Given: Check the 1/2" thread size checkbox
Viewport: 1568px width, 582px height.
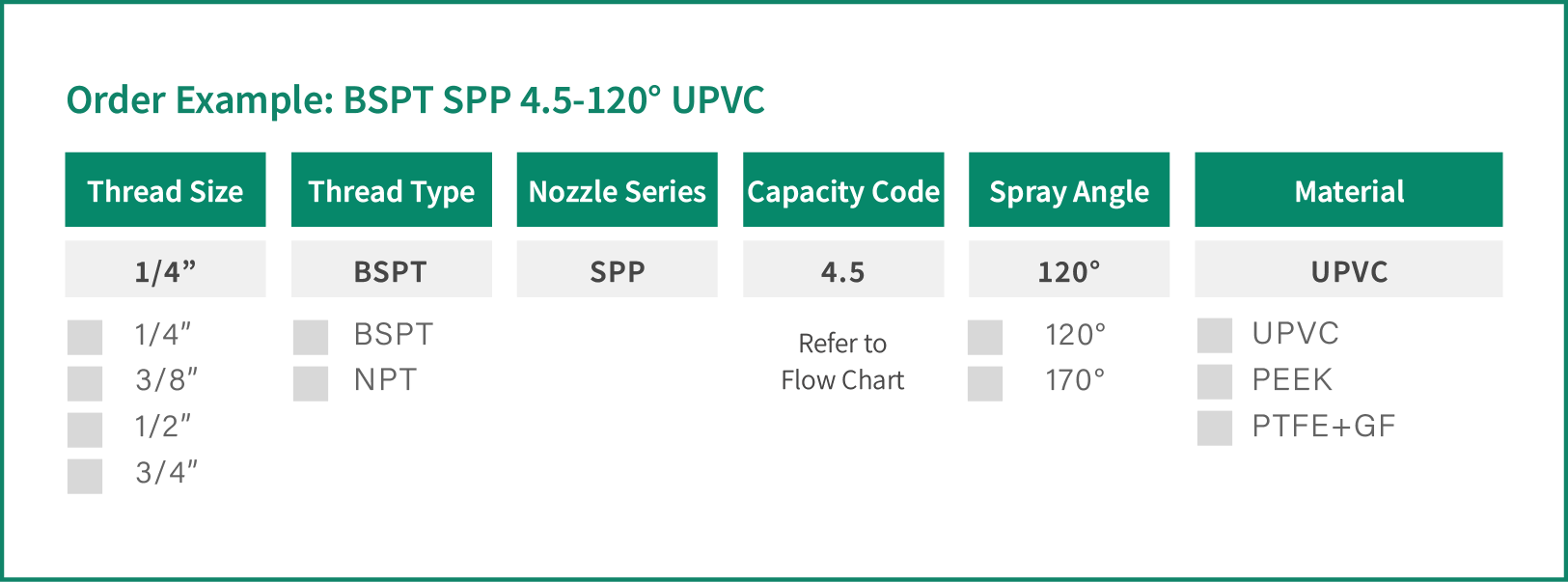Looking at the screenshot, I should click(x=85, y=430).
